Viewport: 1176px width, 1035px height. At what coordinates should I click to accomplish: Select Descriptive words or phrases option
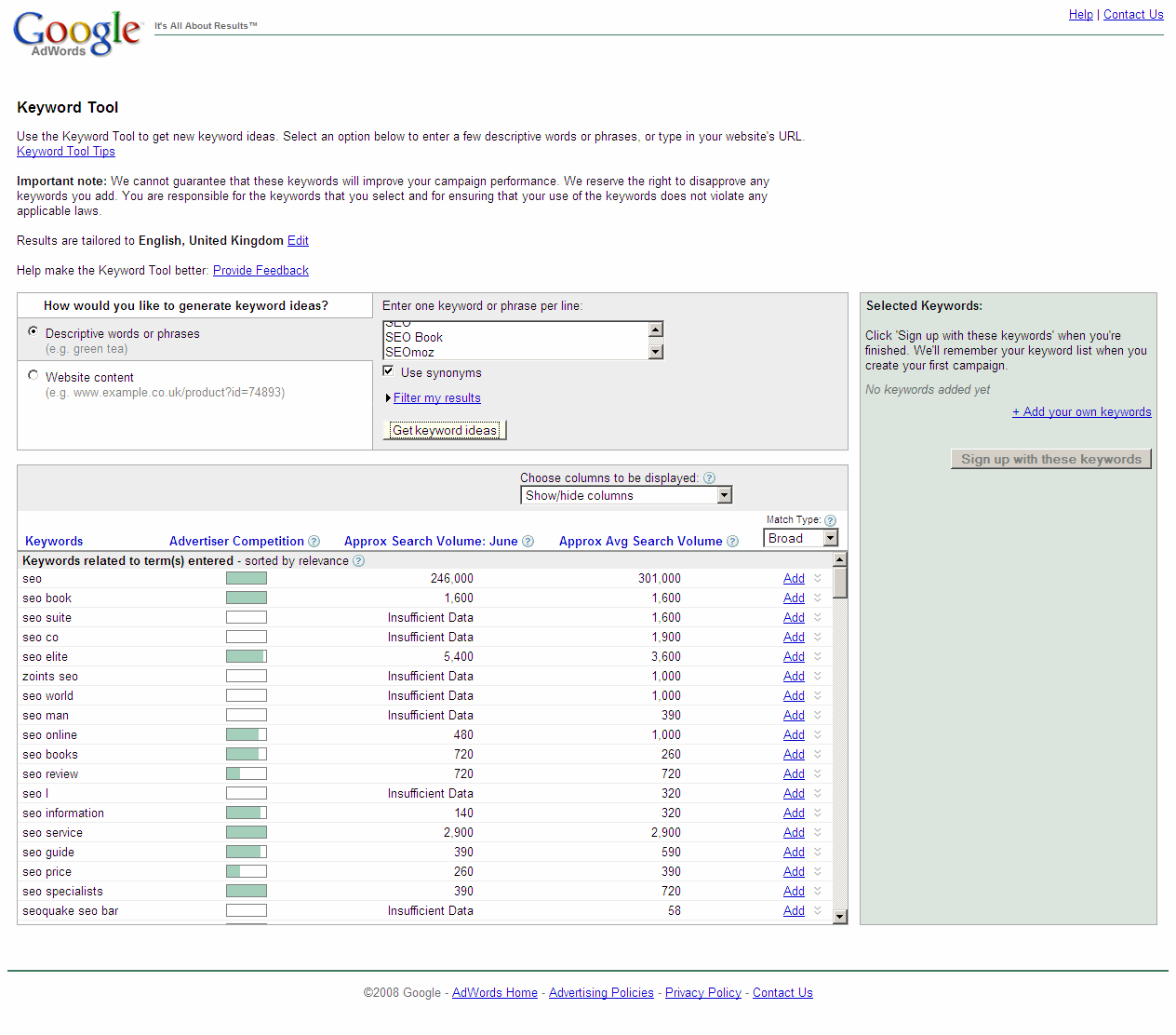coord(33,330)
